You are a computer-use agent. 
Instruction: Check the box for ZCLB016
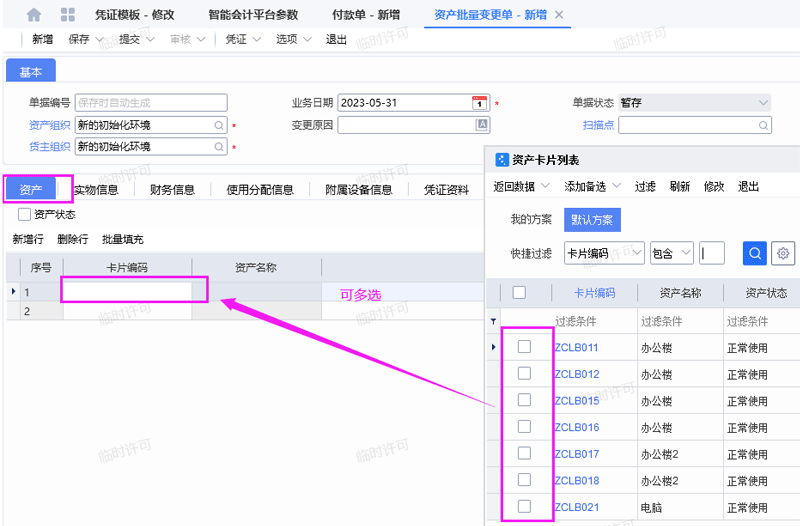pos(524,427)
